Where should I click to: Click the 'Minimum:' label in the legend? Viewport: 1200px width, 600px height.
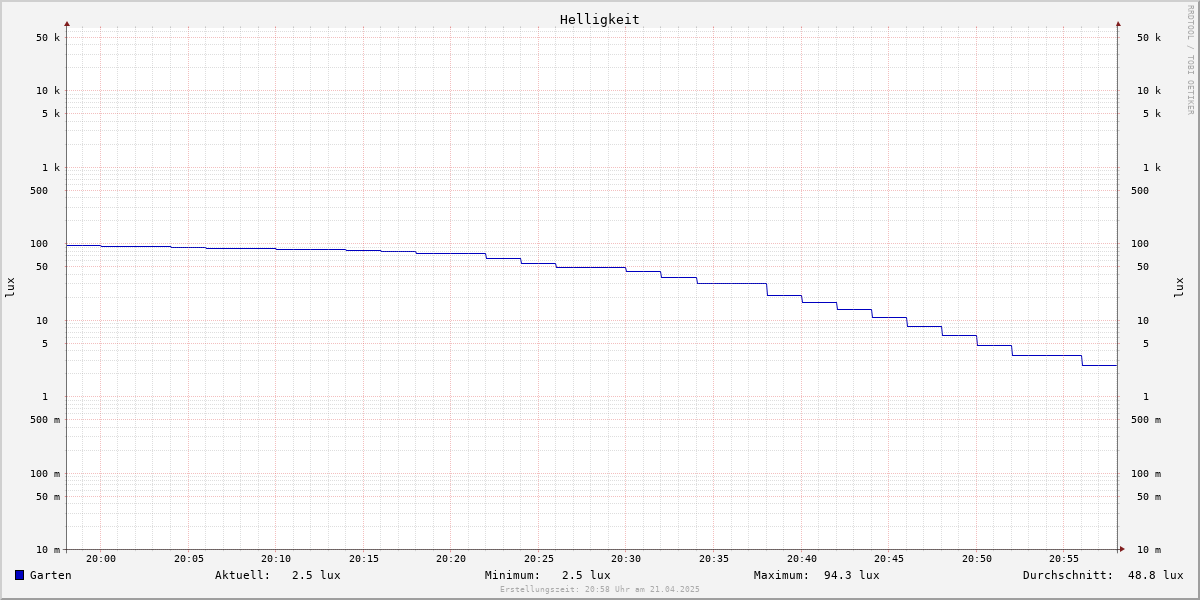click(x=513, y=575)
